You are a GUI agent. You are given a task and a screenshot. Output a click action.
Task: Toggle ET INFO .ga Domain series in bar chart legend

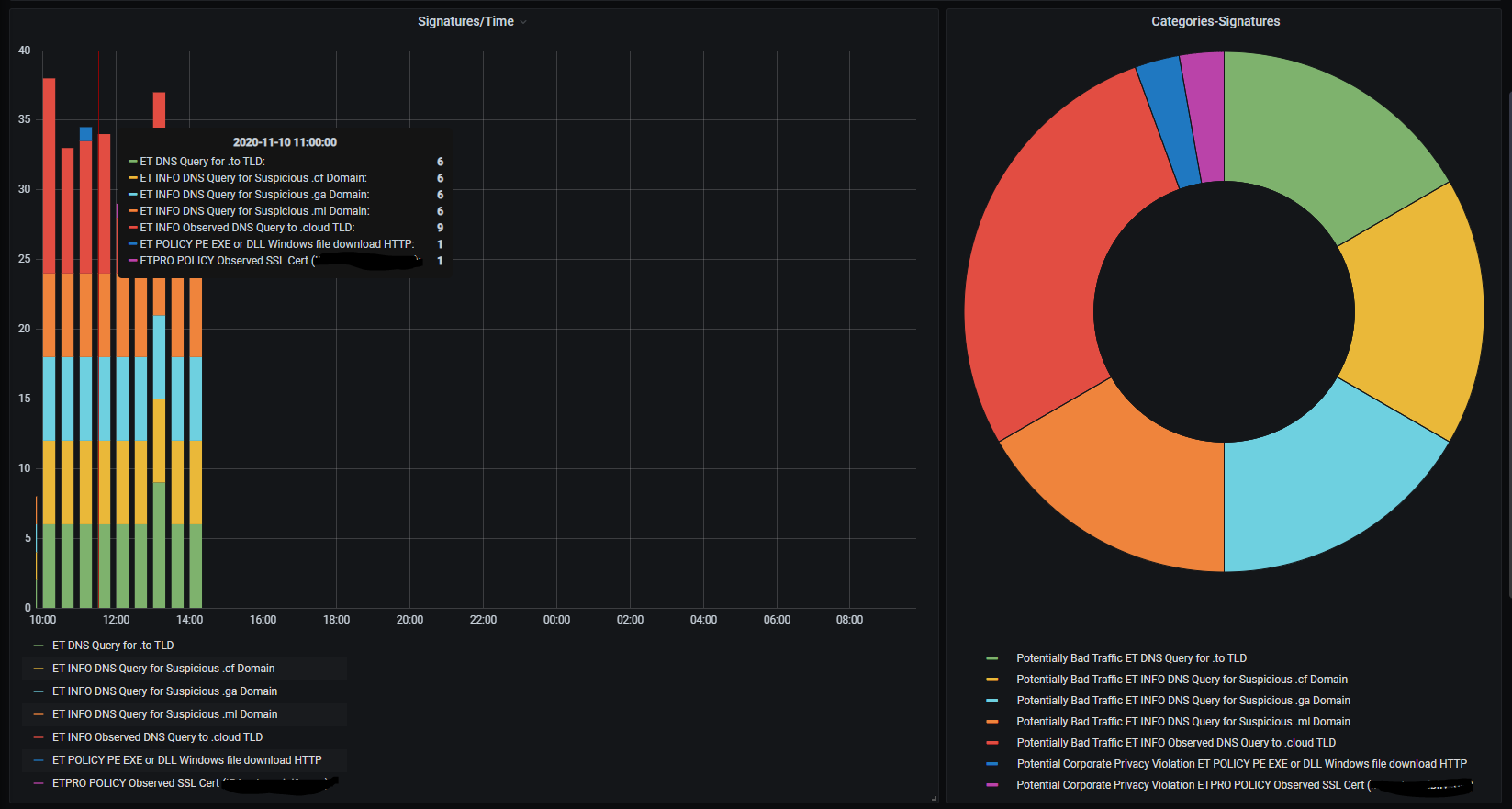[x=164, y=691]
